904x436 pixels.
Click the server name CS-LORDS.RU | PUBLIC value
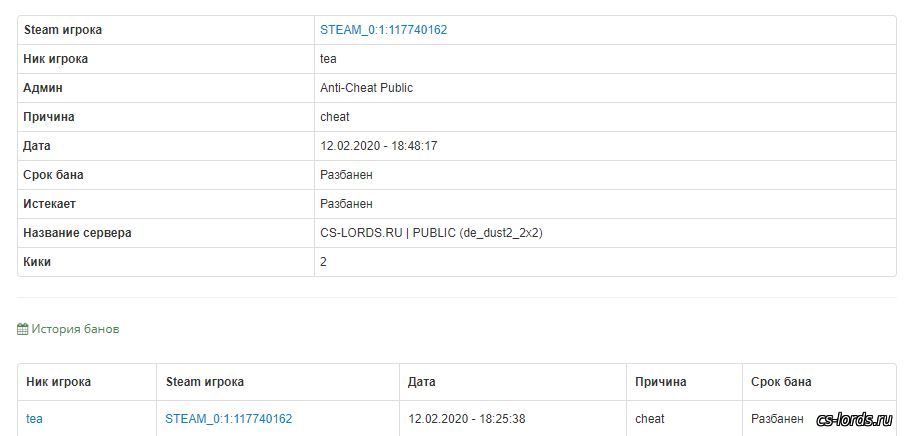(431, 233)
